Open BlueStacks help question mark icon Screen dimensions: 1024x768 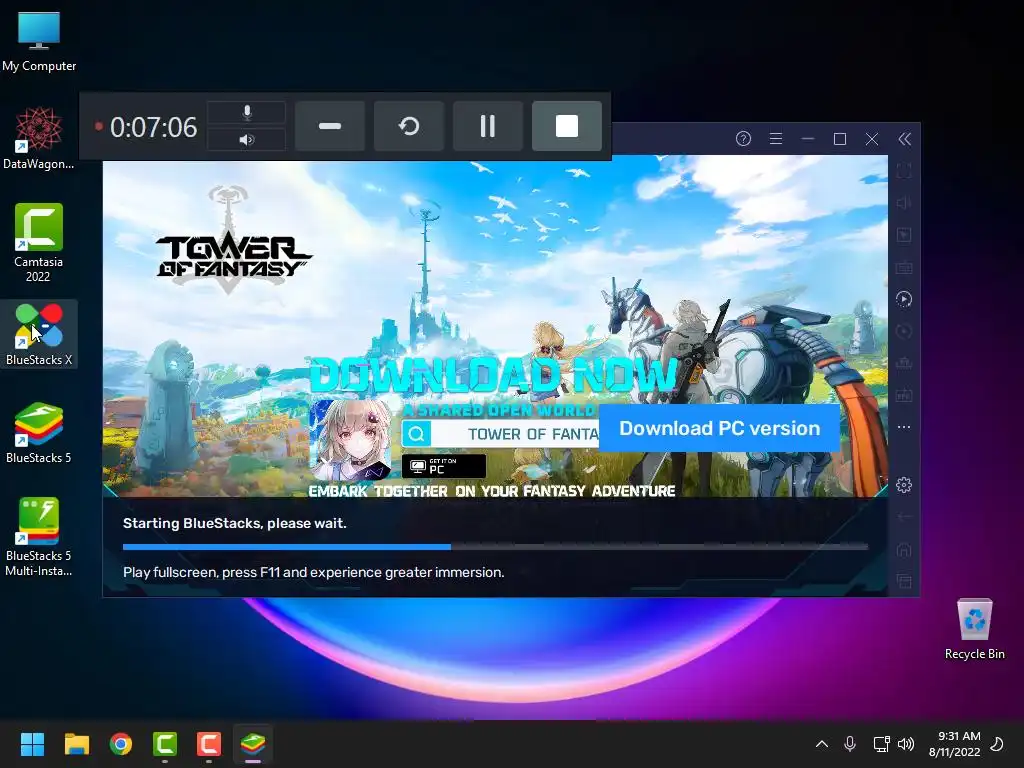pyautogui.click(x=743, y=138)
